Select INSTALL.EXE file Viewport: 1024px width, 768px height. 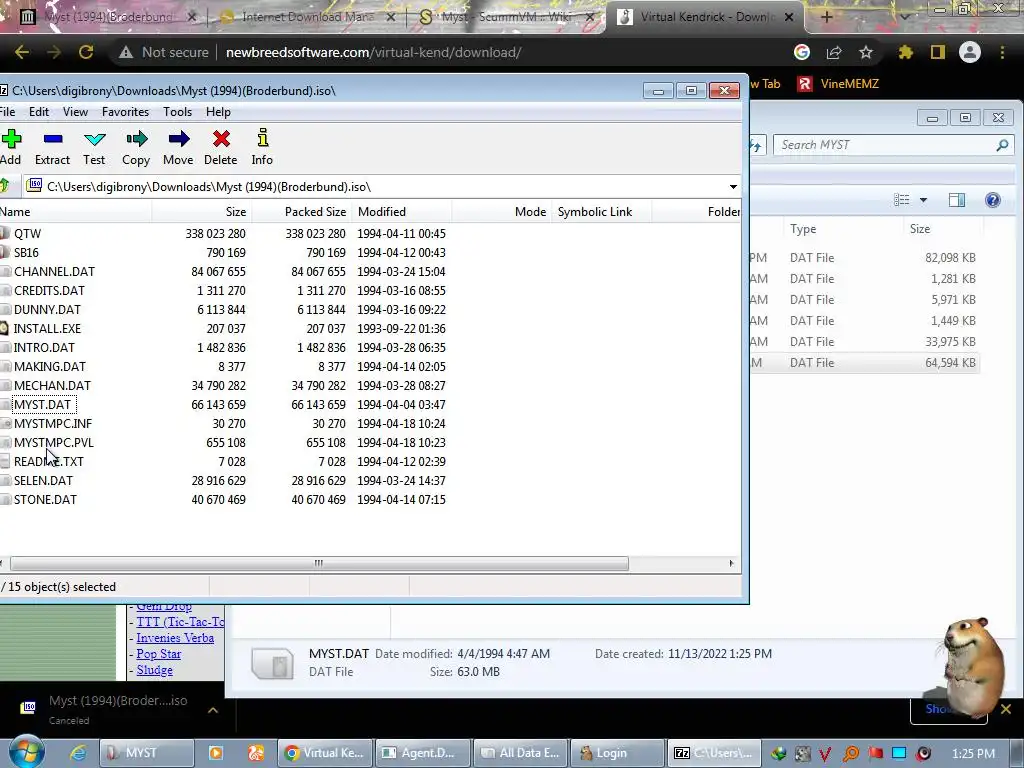pyautogui.click(x=47, y=328)
